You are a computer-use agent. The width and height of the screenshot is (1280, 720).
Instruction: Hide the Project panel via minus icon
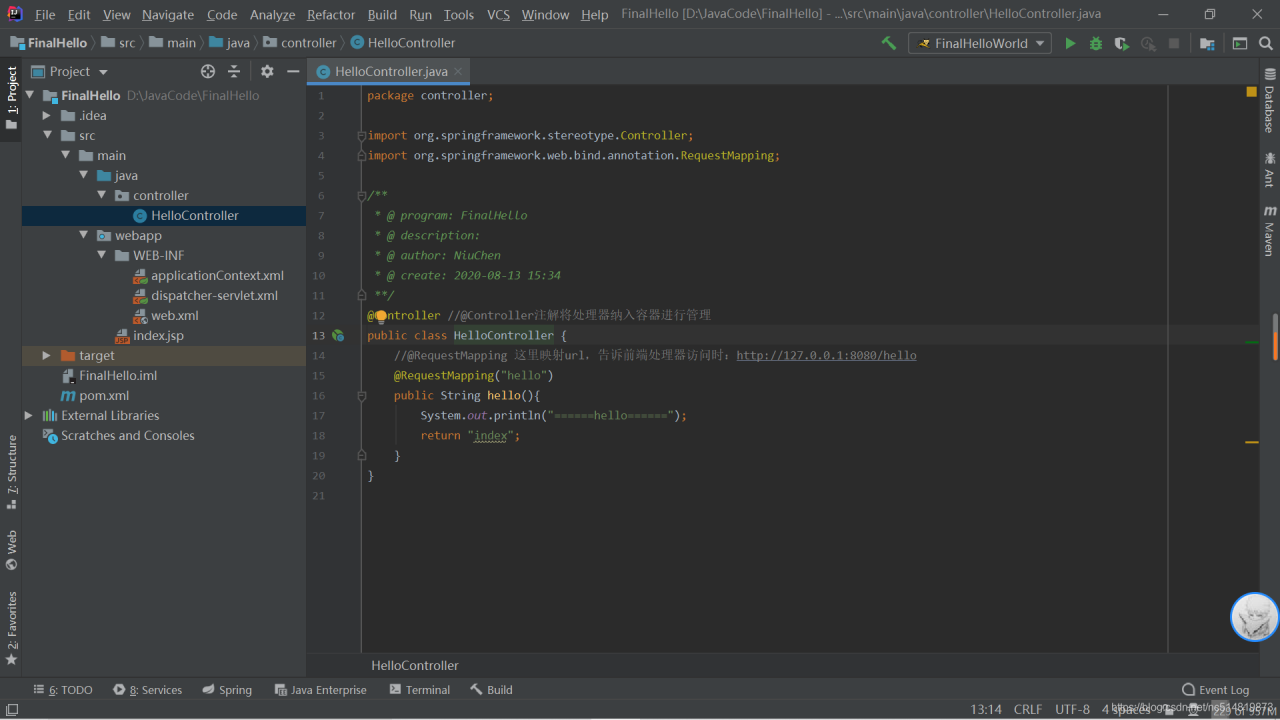[293, 71]
